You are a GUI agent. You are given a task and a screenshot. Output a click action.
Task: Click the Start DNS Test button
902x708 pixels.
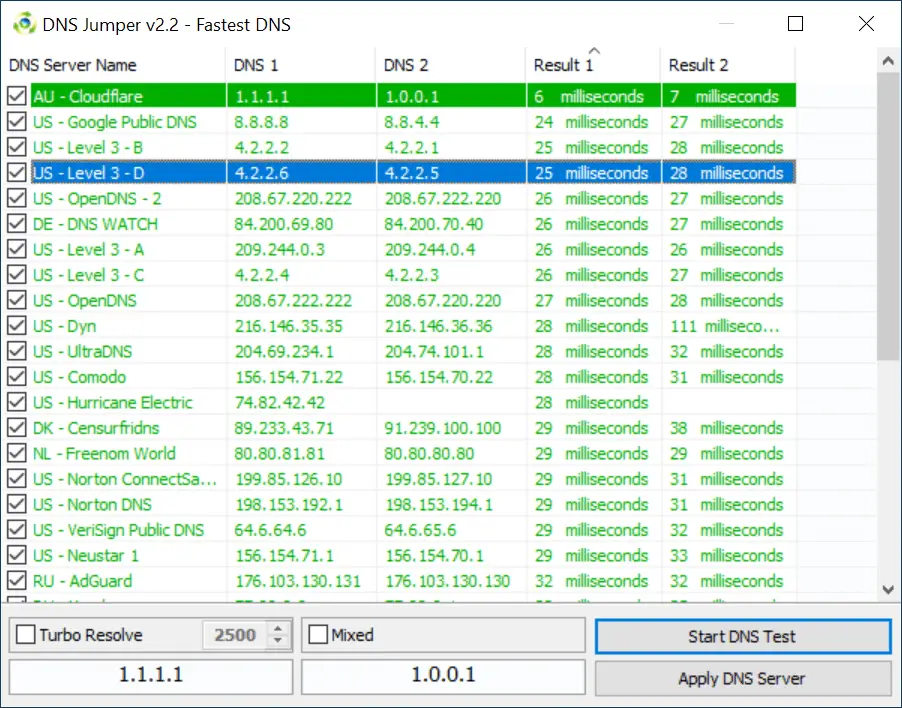(743, 636)
